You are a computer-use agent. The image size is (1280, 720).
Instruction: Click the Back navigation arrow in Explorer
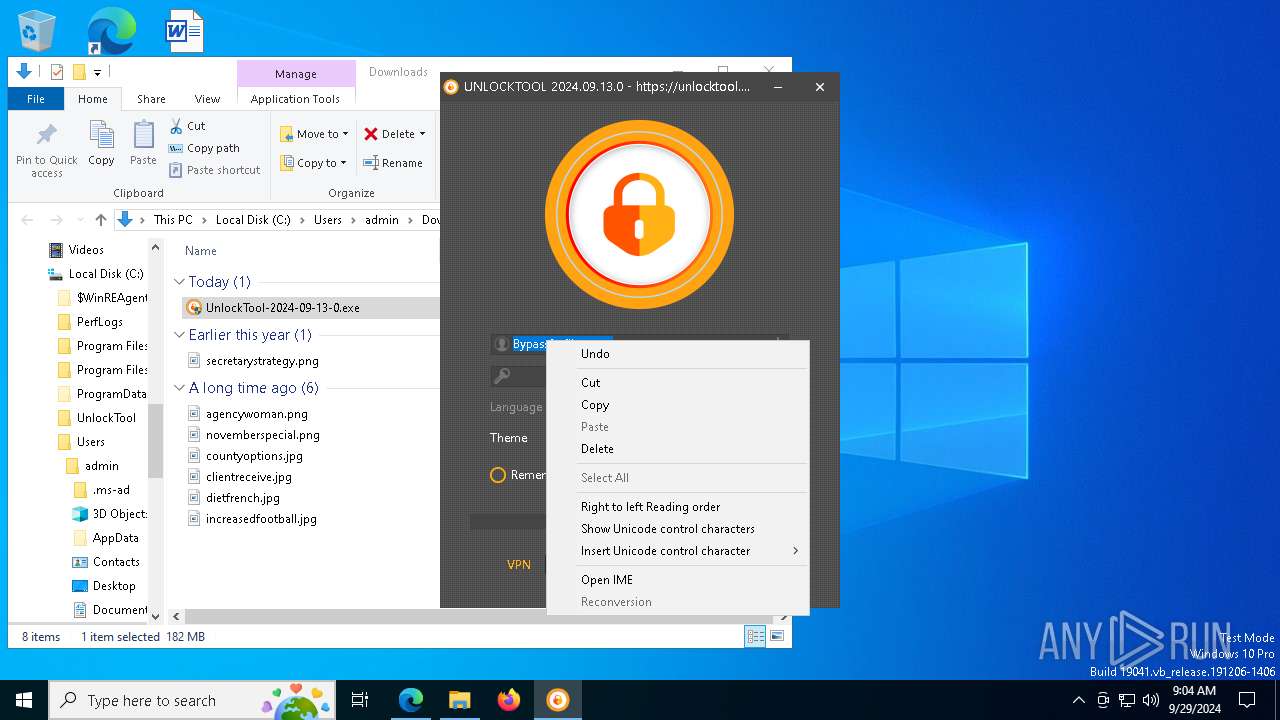pyautogui.click(x=28, y=220)
